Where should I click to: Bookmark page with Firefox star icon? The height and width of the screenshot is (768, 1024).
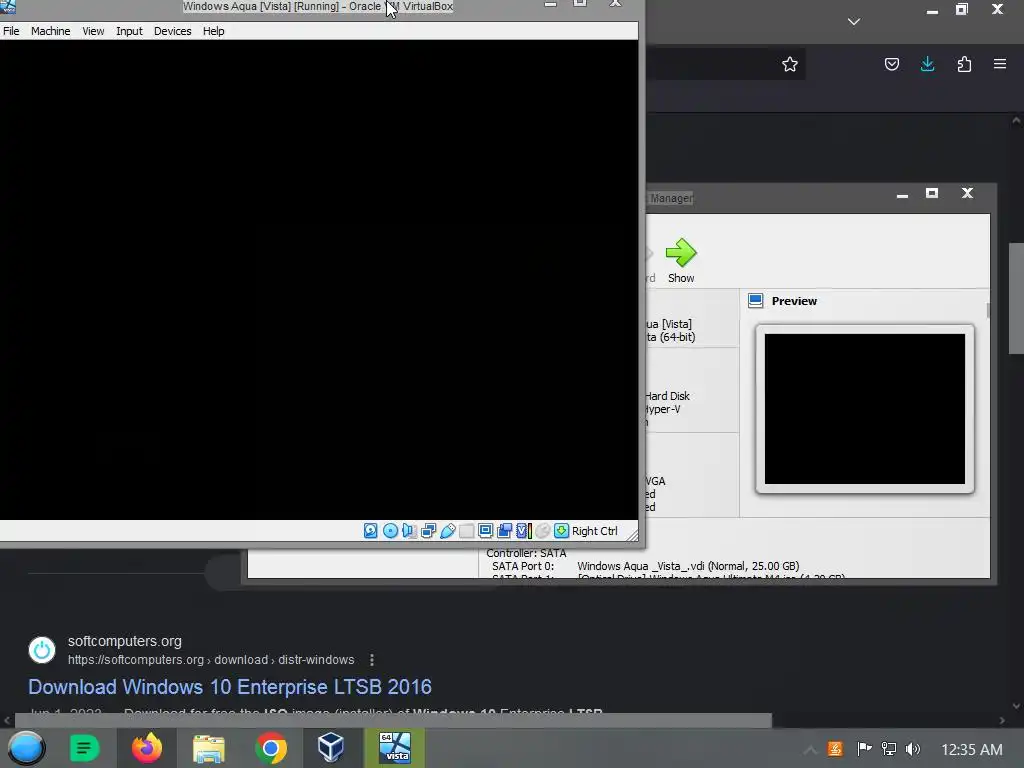(x=790, y=64)
